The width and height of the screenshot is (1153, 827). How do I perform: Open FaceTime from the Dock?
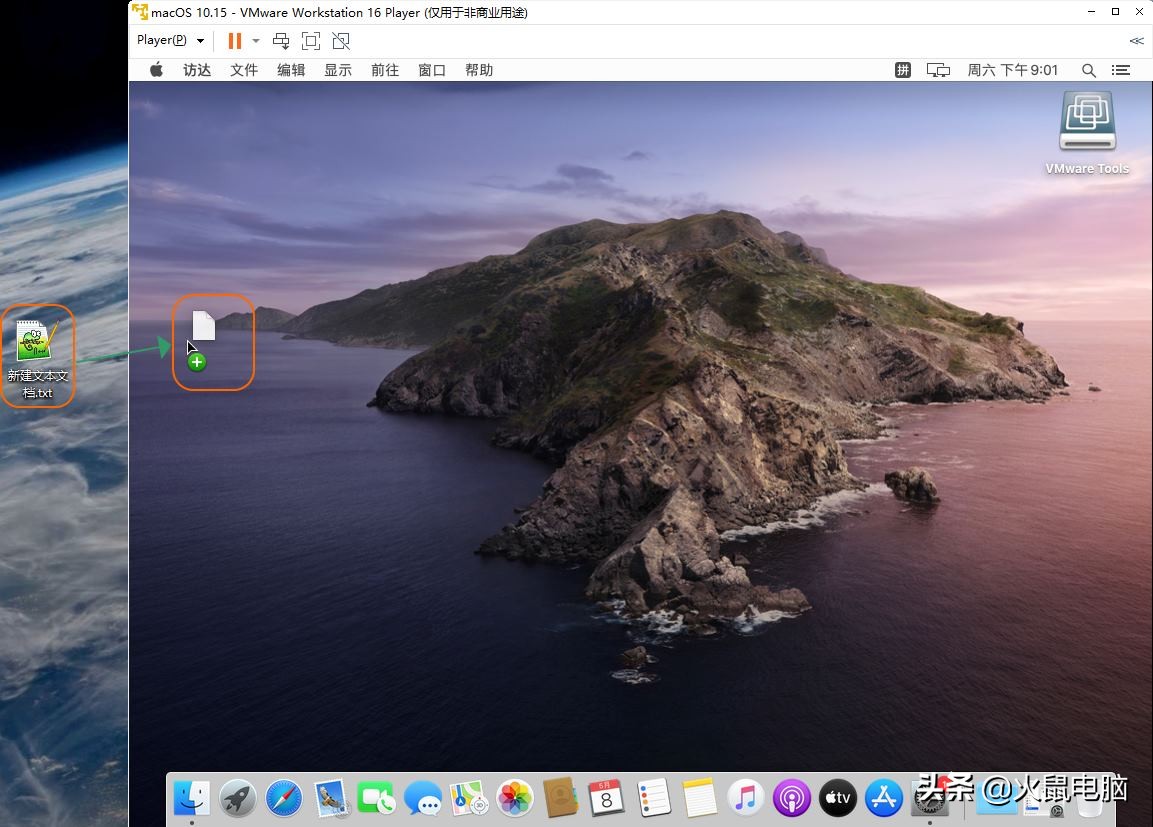pyautogui.click(x=375, y=798)
